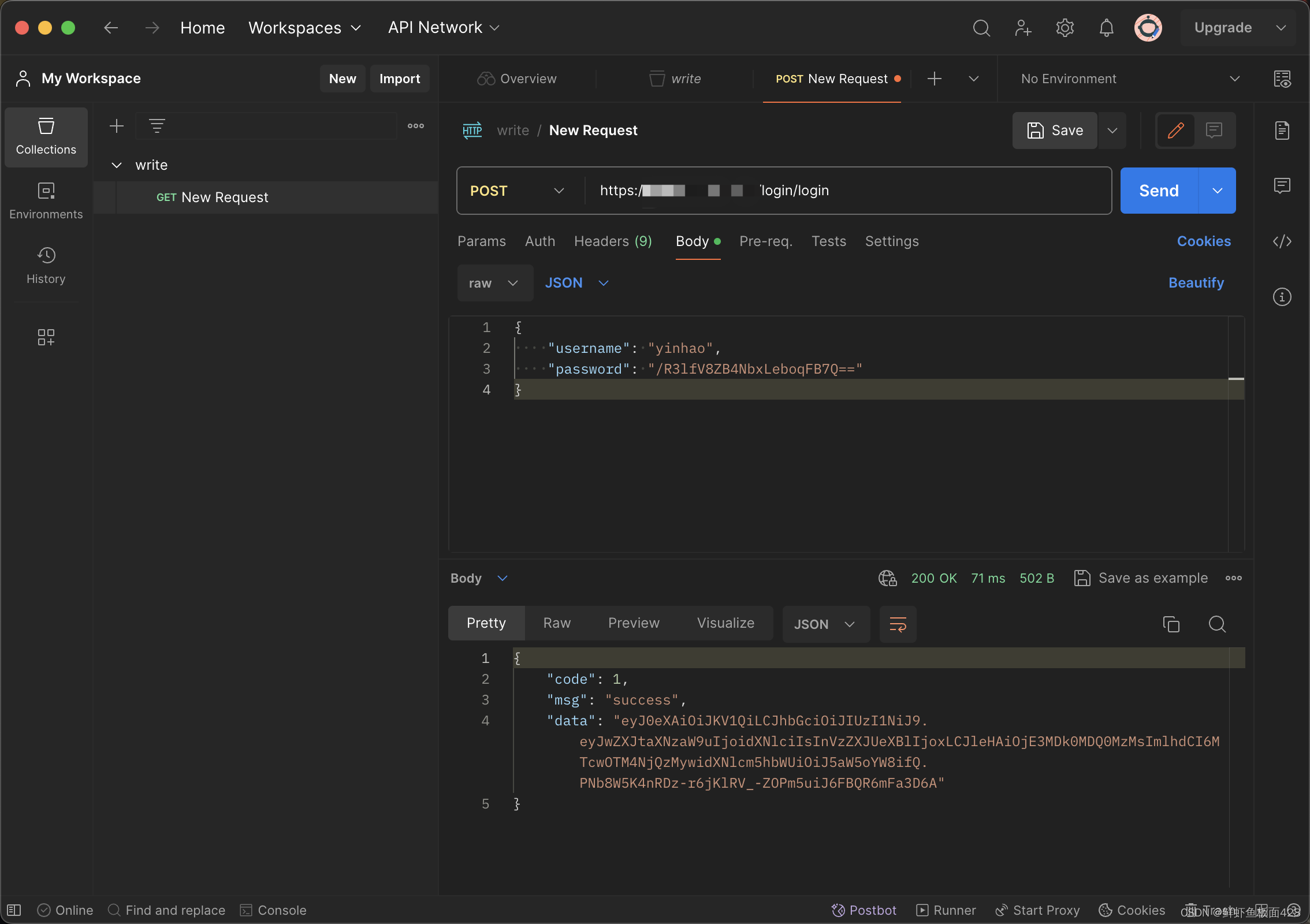Screen dimensions: 1310x924
Task: Open the API Network dropdown
Action: coord(444,28)
